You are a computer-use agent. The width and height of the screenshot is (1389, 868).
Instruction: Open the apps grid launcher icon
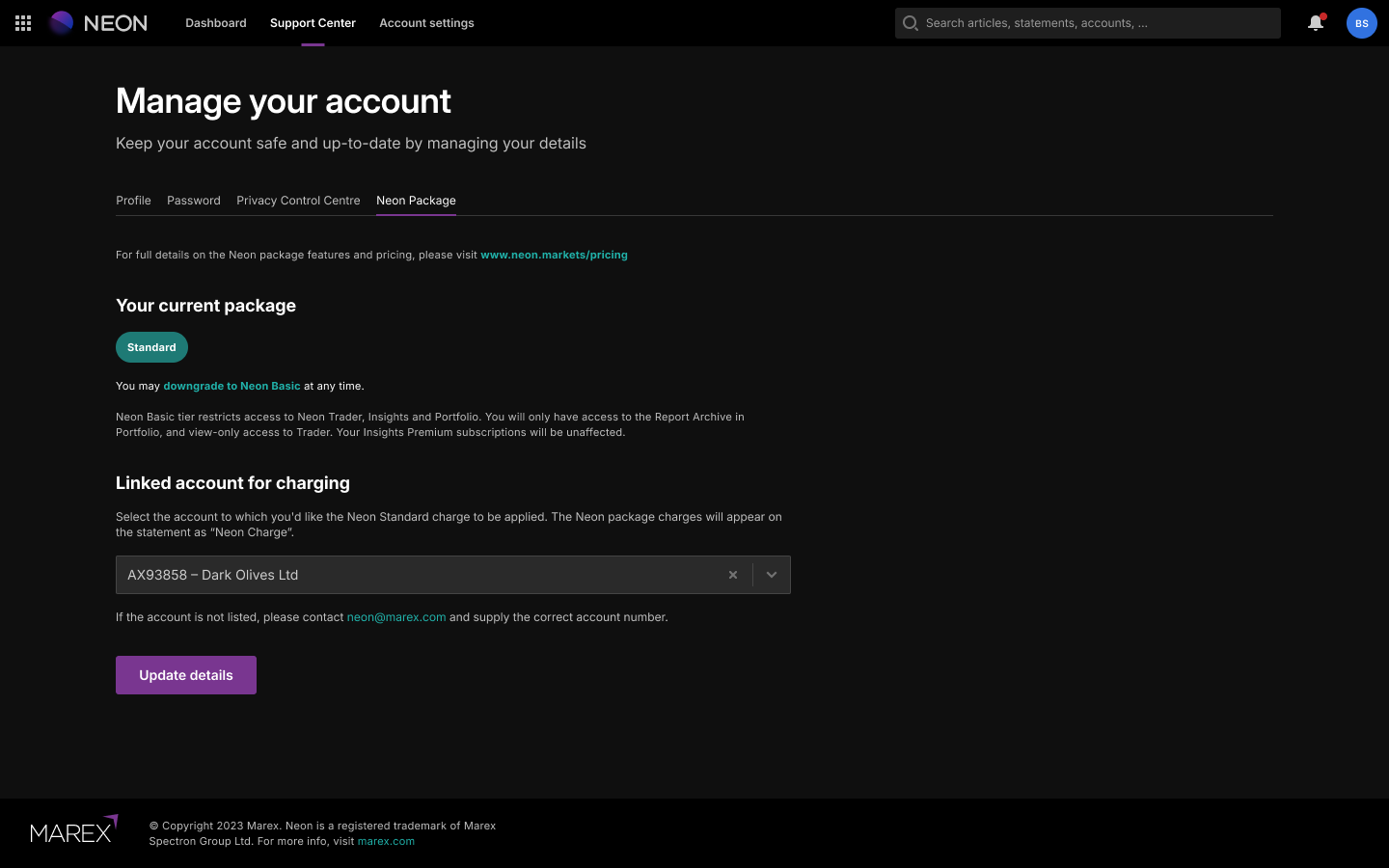(23, 23)
